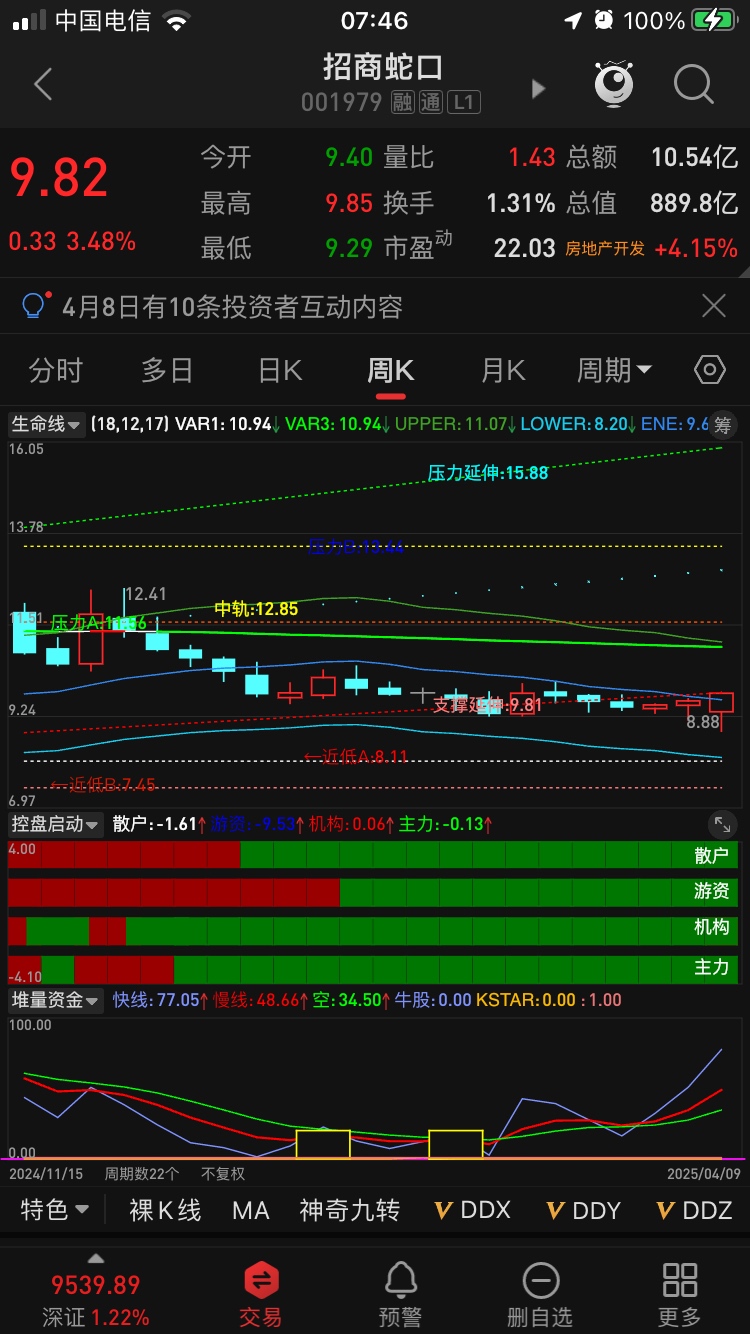Screen dimensions: 750x1334
Task: Tap the 深证 index 9539.89 ticker
Action: (95, 1300)
